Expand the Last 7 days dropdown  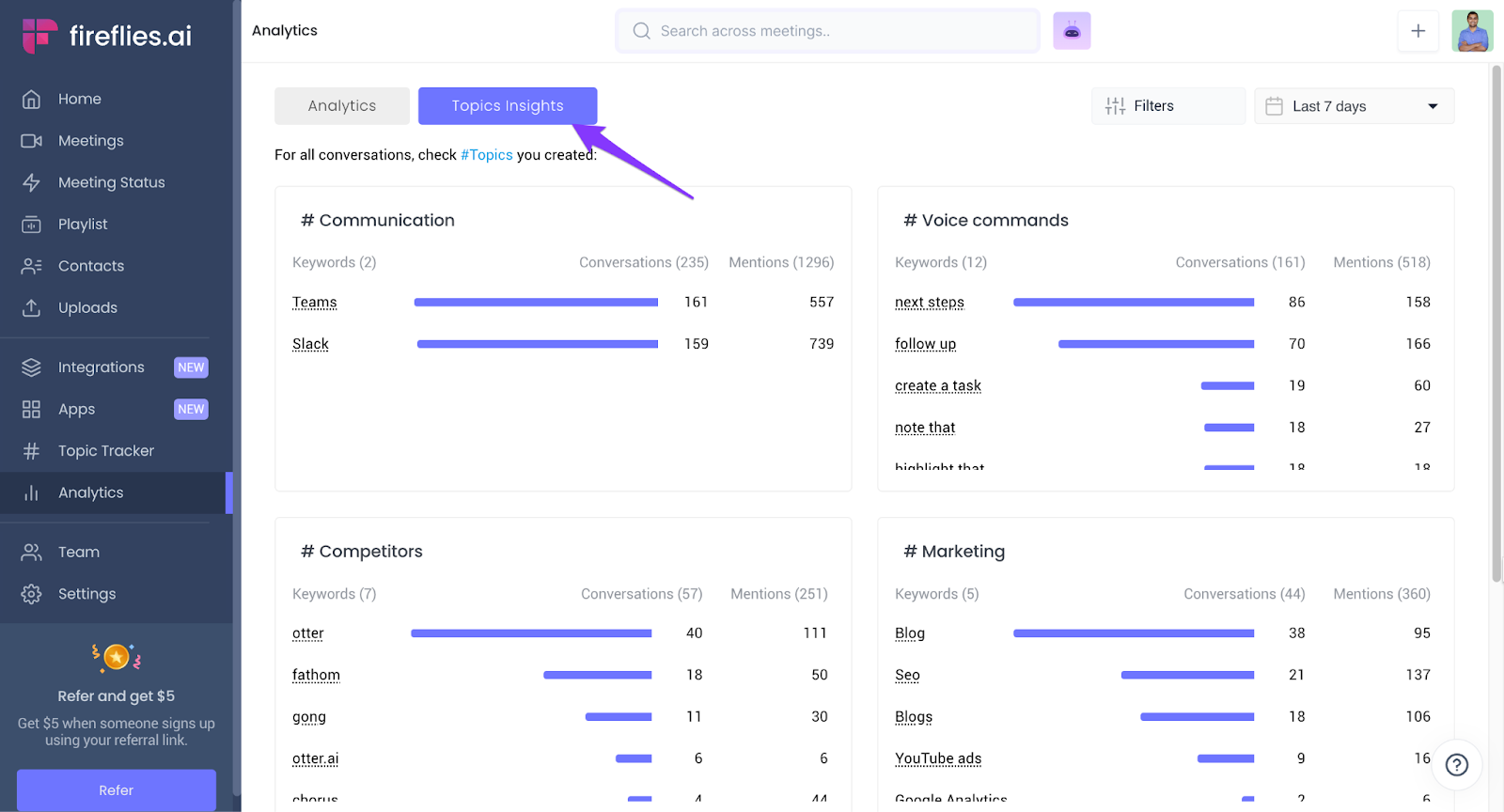tap(1354, 106)
